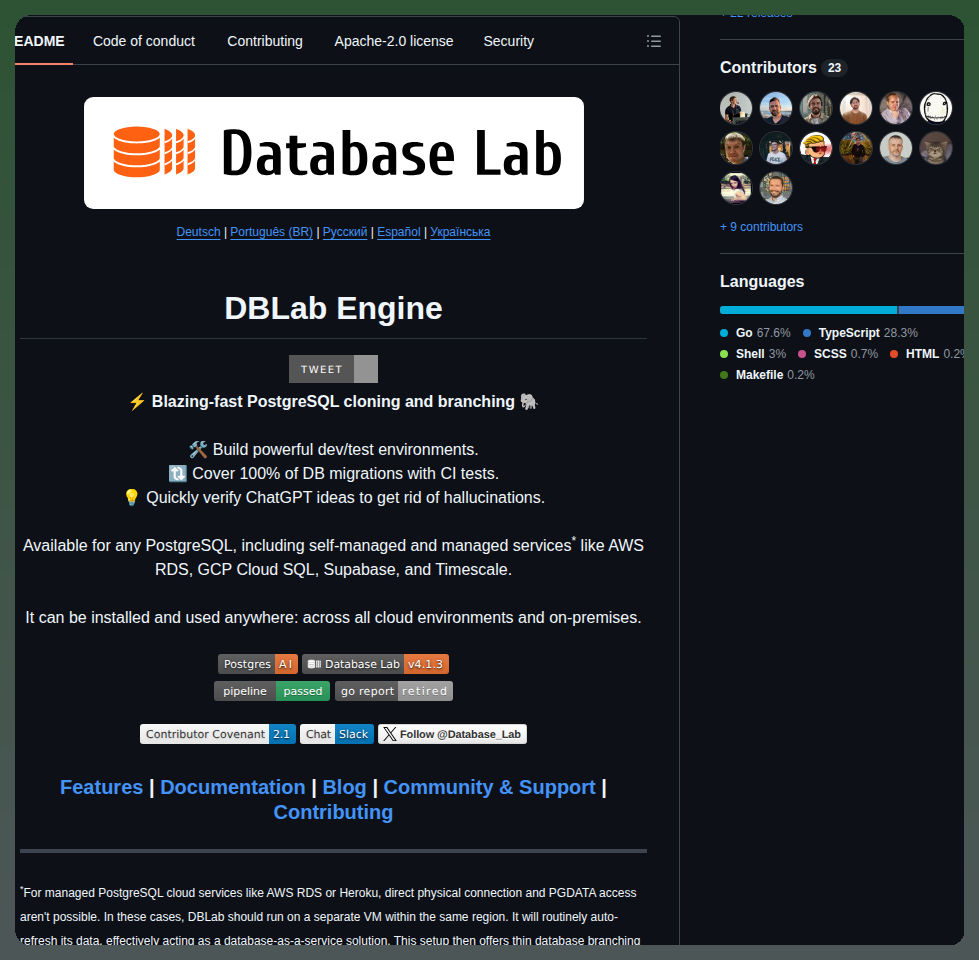The image size is (979, 960).
Task: Click the pipeline passed badge
Action: point(272,691)
